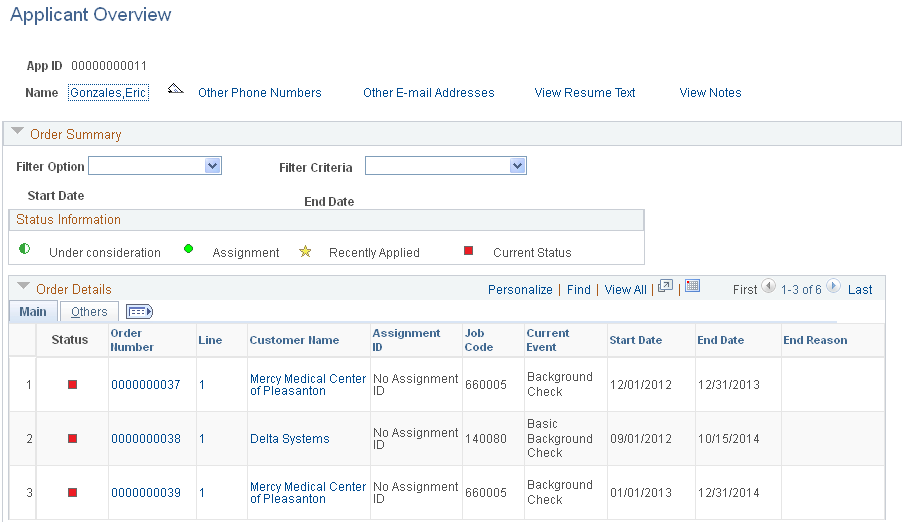Viewport: 902px width, 522px height.
Task: Click the Under consideration legend icon
Action: point(25,249)
